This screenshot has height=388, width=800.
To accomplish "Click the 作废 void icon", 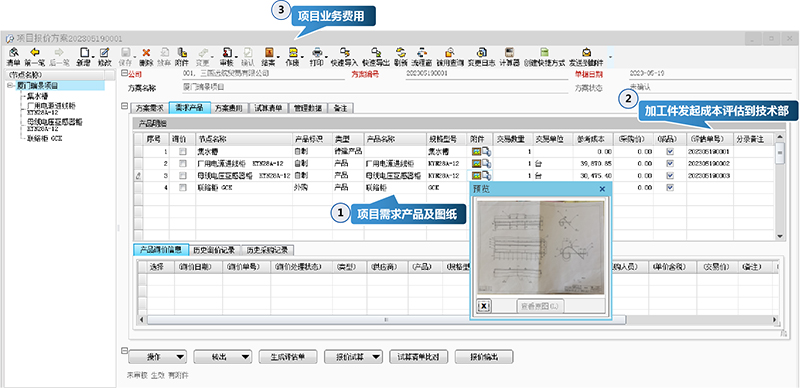I will [x=293, y=52].
